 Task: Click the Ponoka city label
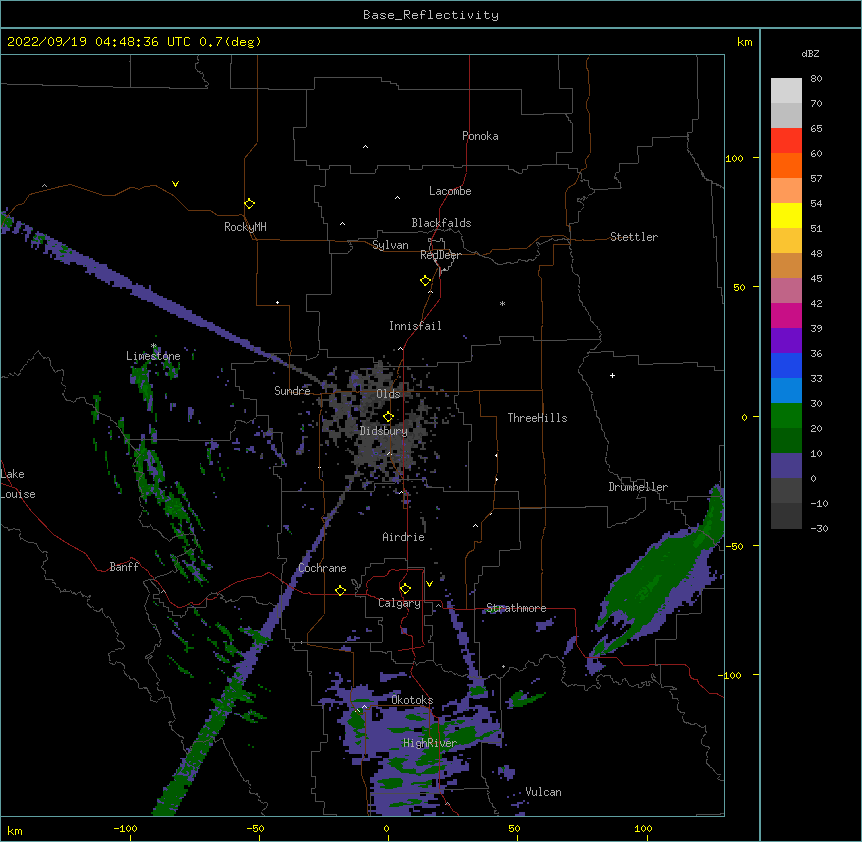pos(480,136)
